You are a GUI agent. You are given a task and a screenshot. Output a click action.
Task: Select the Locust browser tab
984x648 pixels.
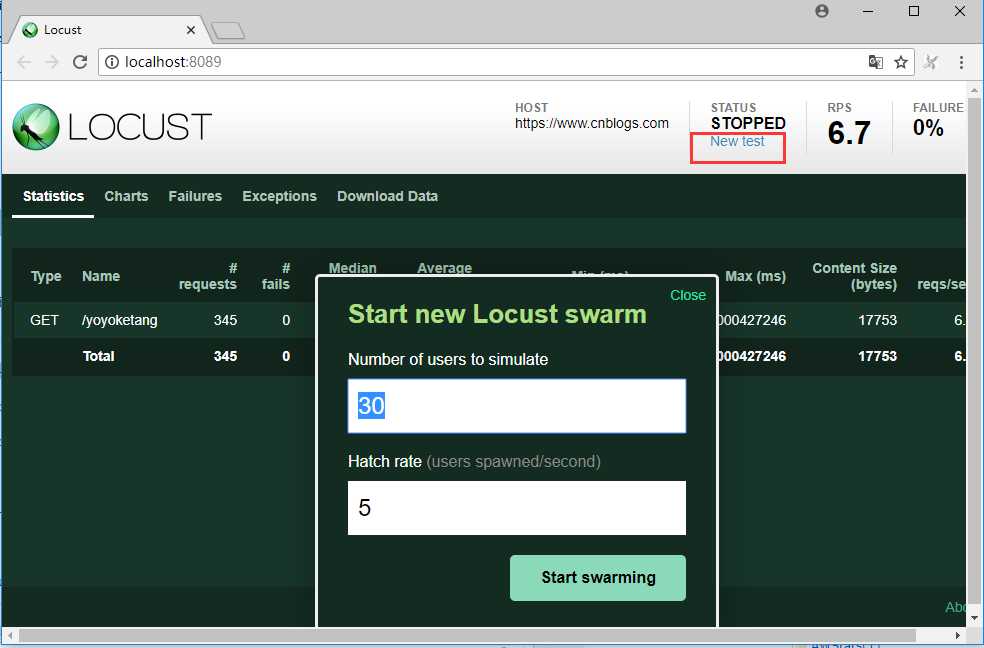tap(110, 30)
